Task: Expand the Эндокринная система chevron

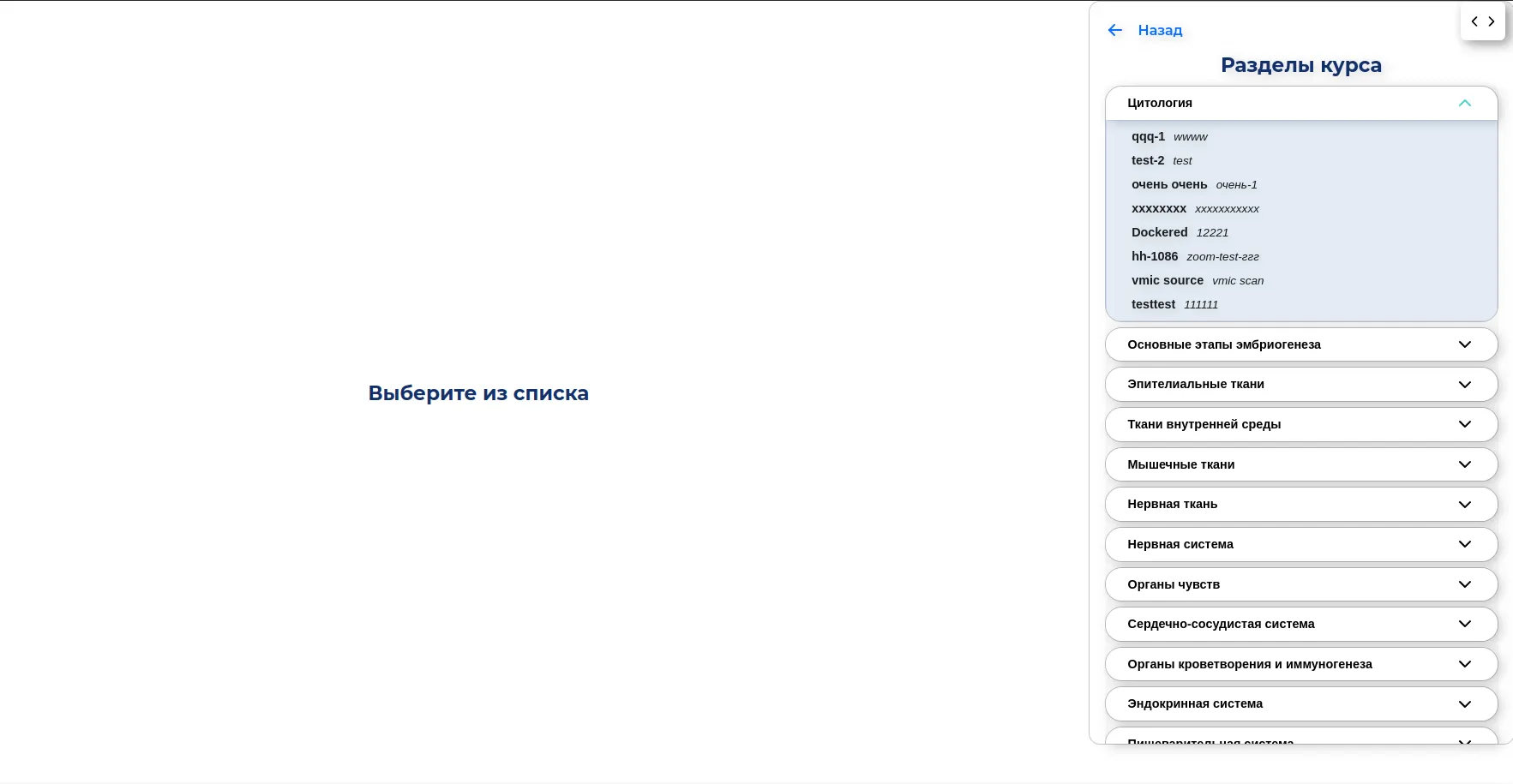Action: coord(1464,704)
